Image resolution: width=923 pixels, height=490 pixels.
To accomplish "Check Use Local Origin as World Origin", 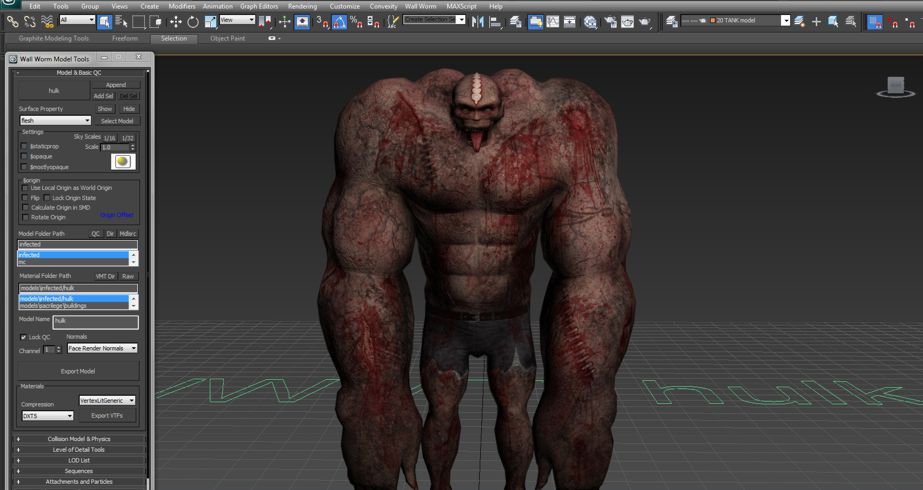I will [x=25, y=188].
